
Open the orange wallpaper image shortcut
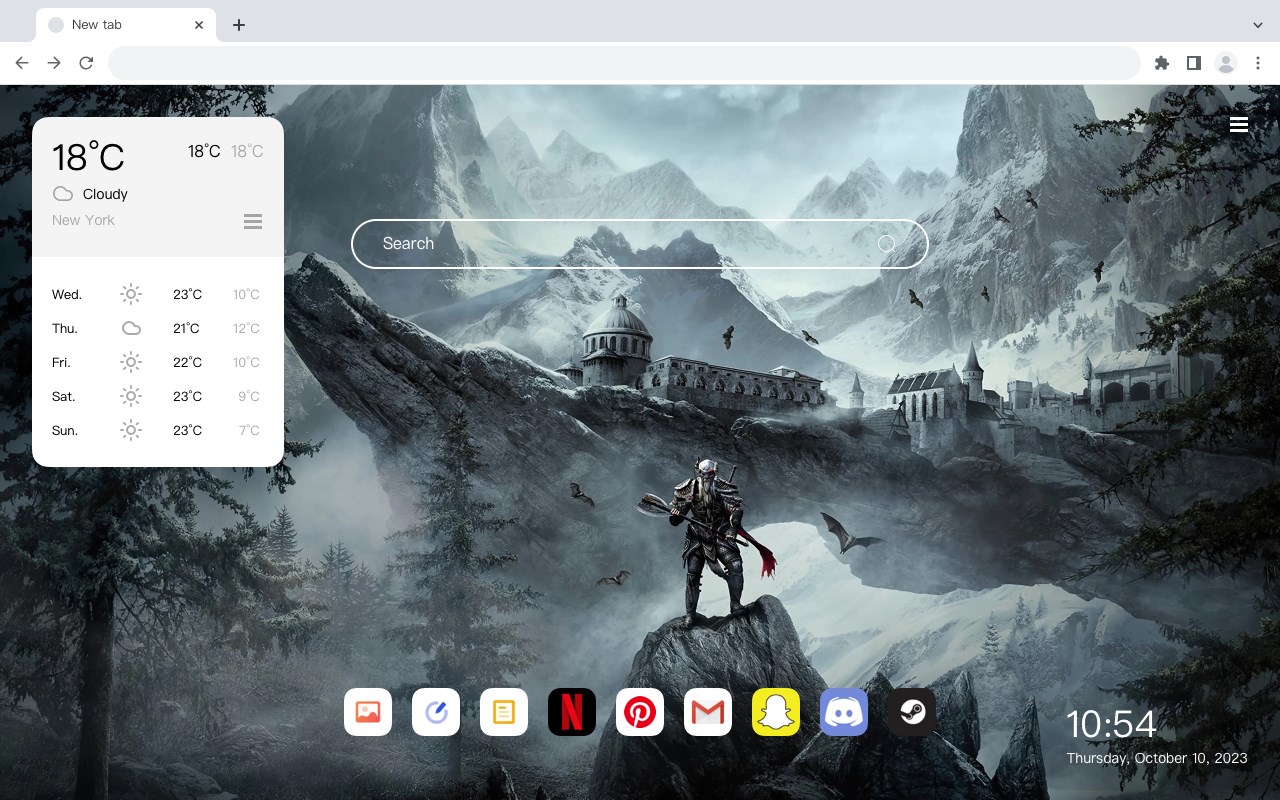click(368, 712)
